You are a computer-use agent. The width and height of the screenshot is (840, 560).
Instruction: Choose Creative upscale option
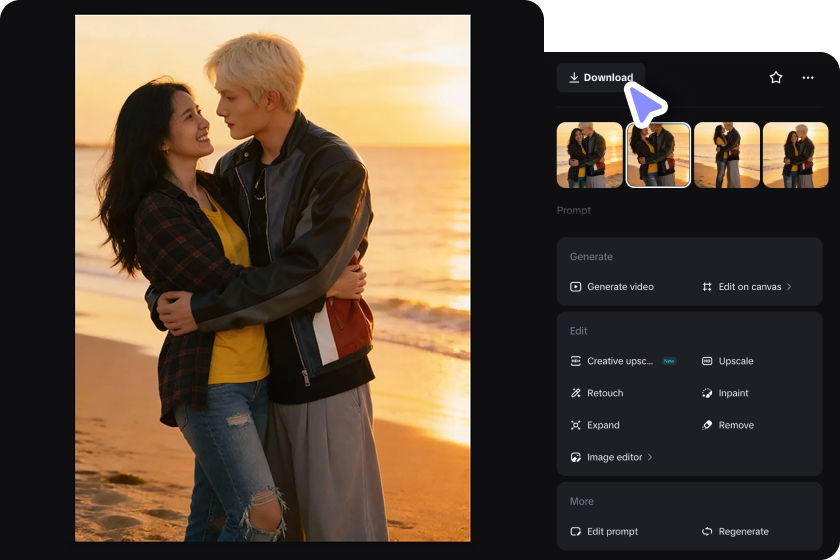pyautogui.click(x=620, y=361)
